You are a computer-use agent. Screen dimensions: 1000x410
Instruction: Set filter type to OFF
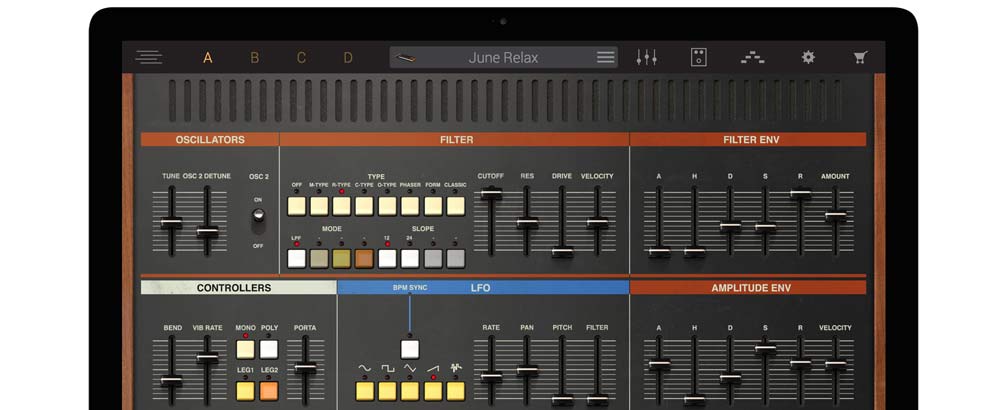tap(297, 206)
